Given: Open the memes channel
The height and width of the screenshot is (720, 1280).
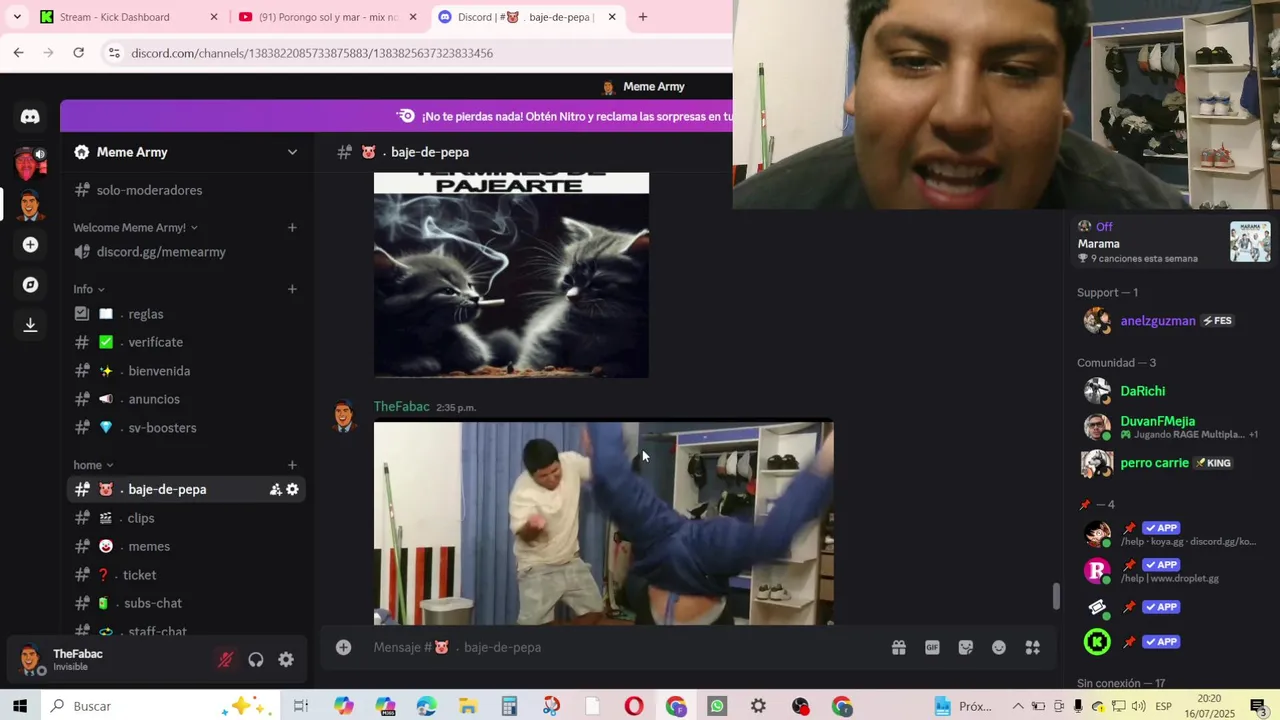Looking at the screenshot, I should (x=187, y=547).
